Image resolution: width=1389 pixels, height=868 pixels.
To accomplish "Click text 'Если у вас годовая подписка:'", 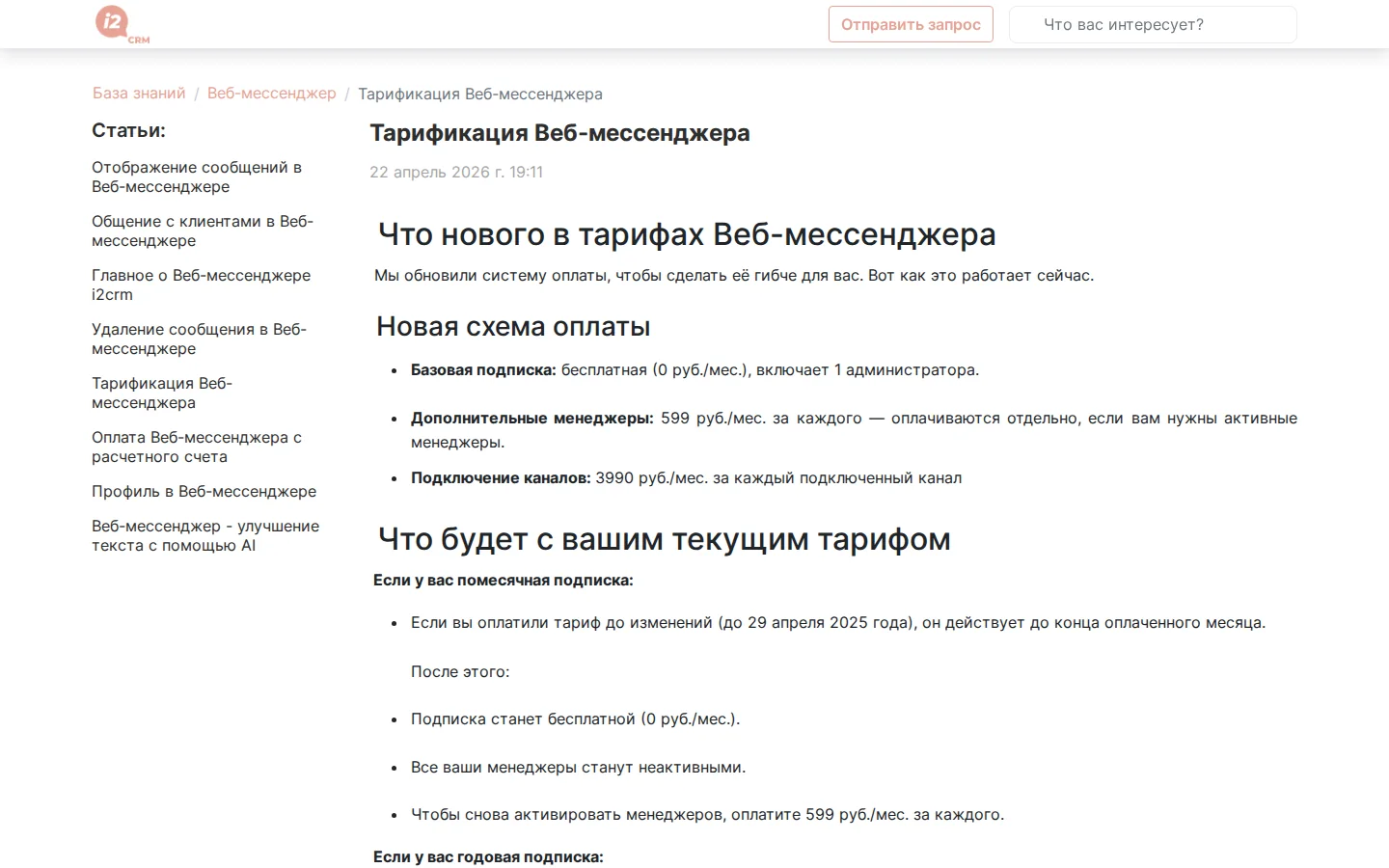I will point(488,856).
